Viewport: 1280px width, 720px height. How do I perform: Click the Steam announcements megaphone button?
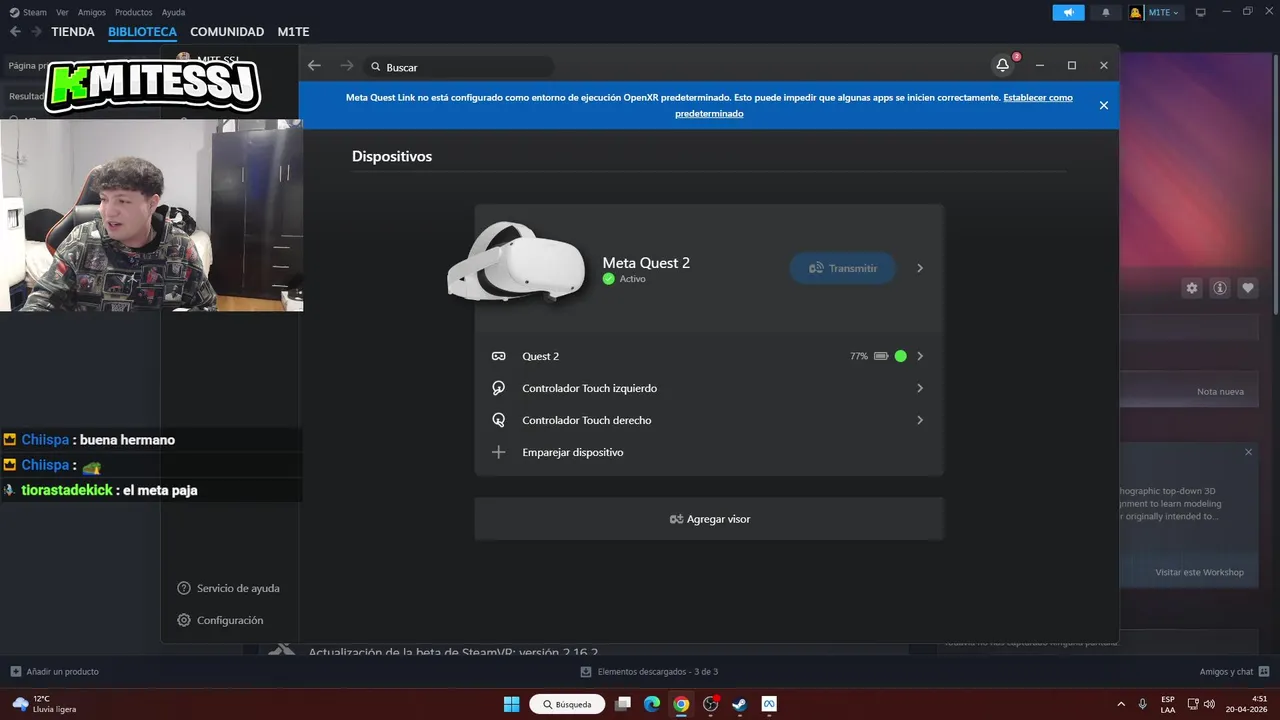click(x=1068, y=12)
